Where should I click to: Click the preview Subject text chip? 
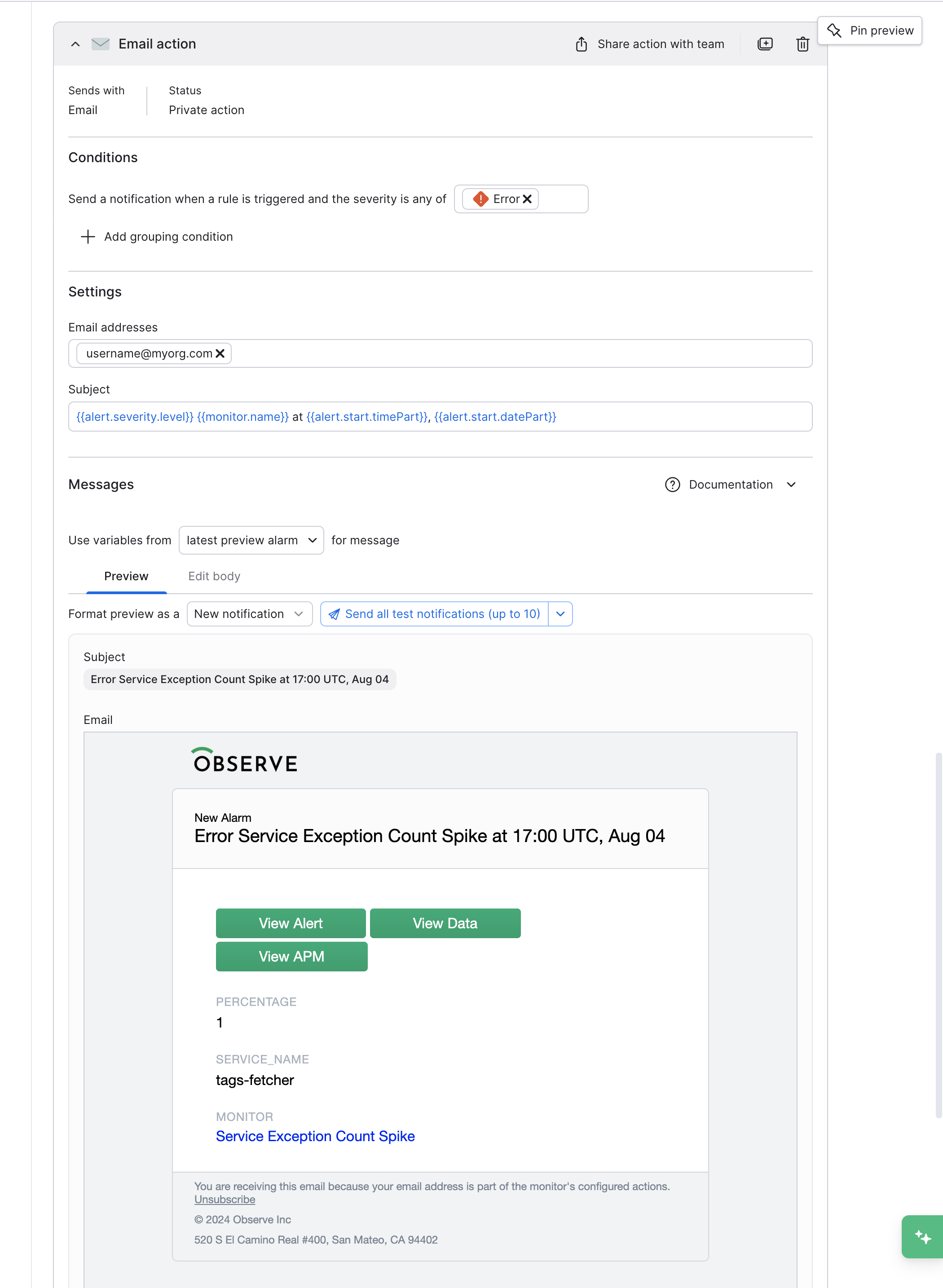pos(240,679)
